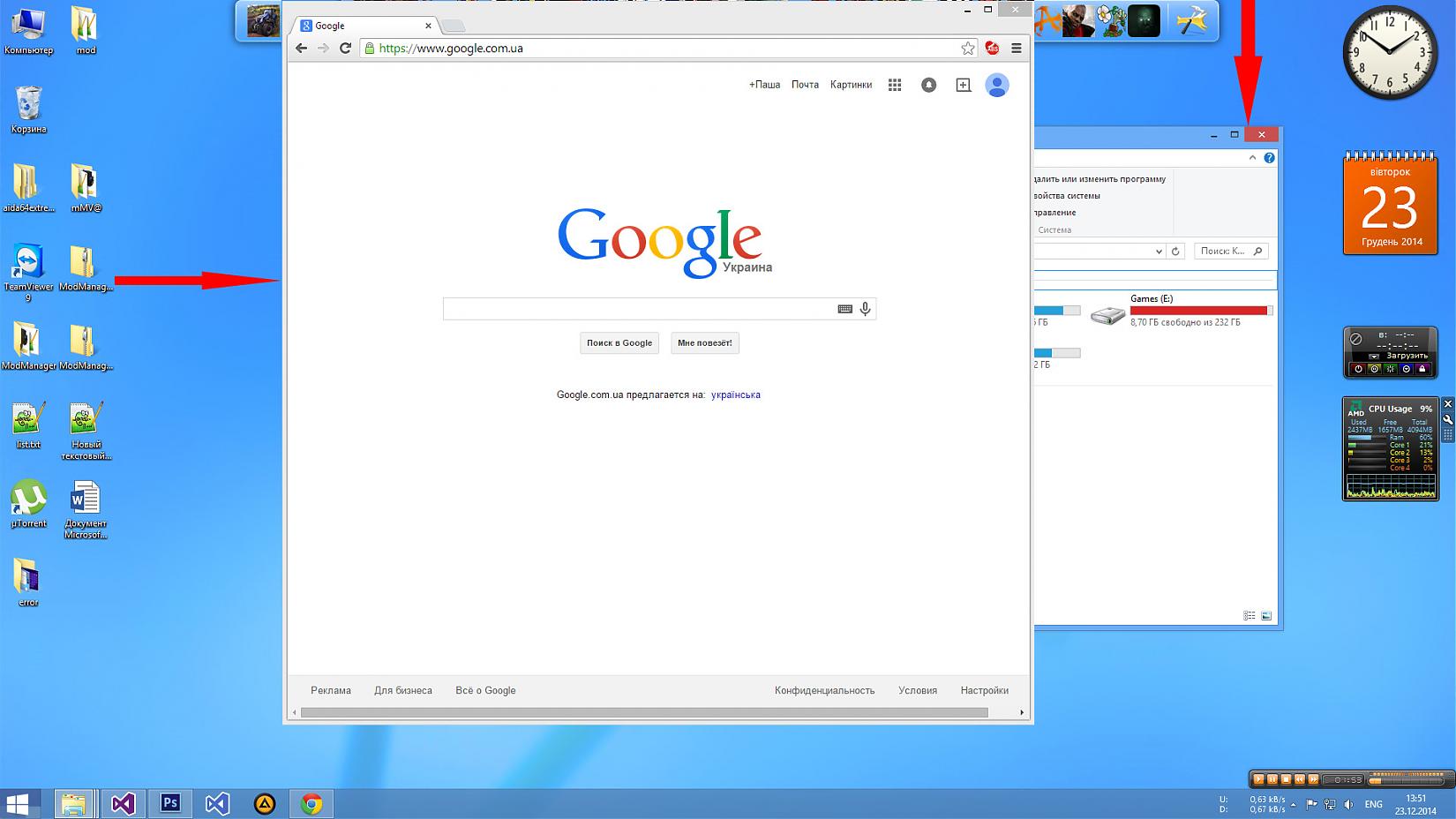Expand the Explorer address bar dropdown
Image resolution: width=1456 pixels, height=819 pixels.
pyautogui.click(x=1159, y=252)
